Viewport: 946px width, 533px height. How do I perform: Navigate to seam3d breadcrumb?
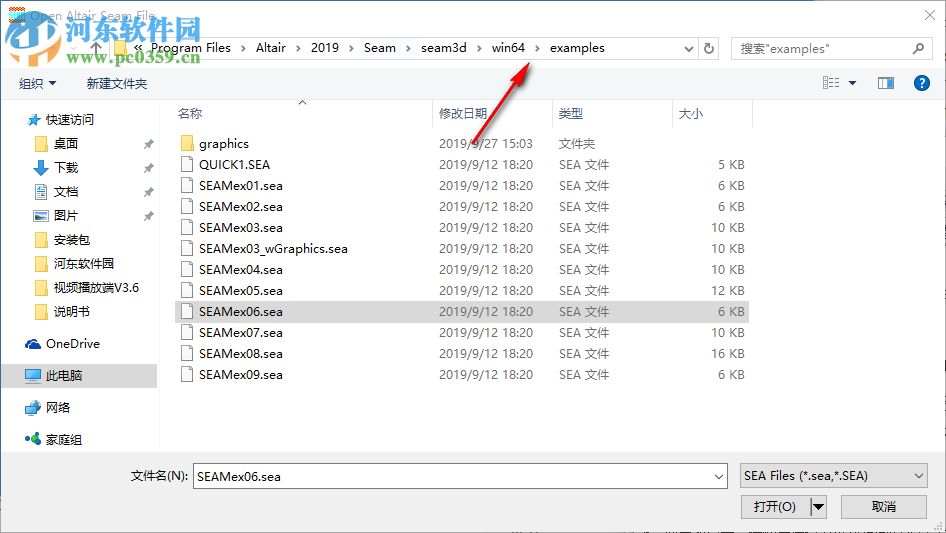[x=443, y=48]
